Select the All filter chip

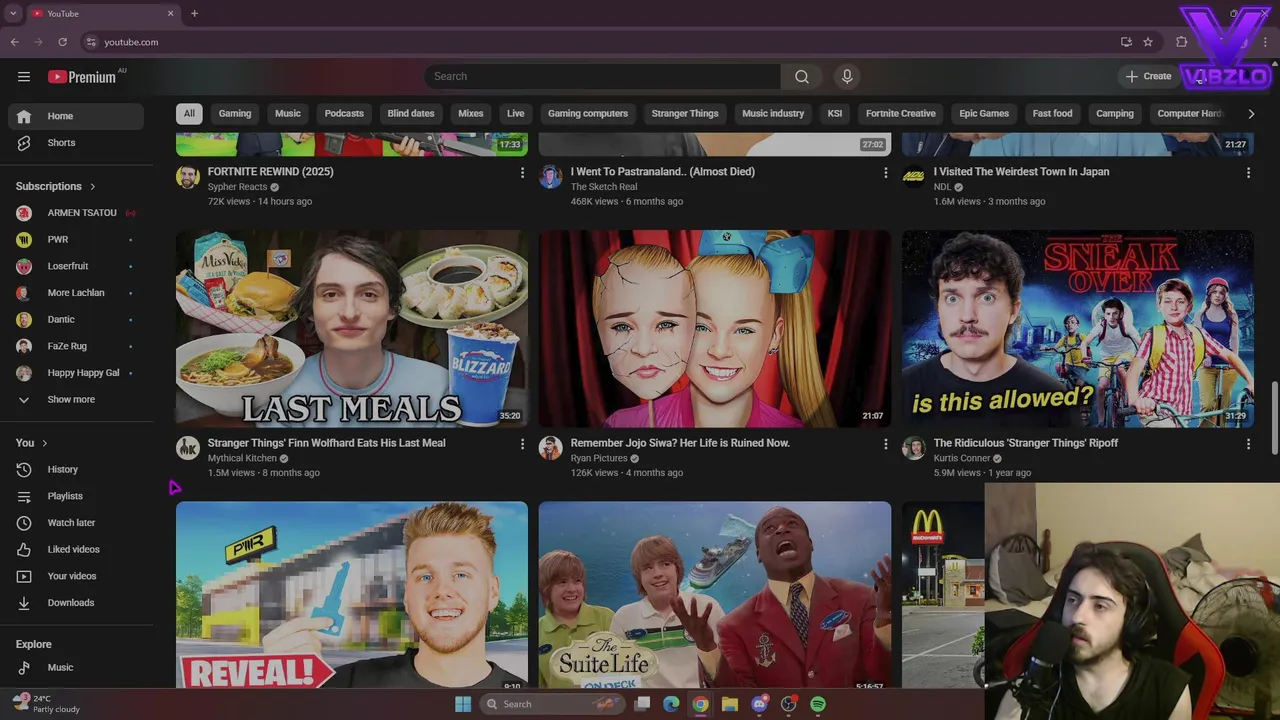189,113
